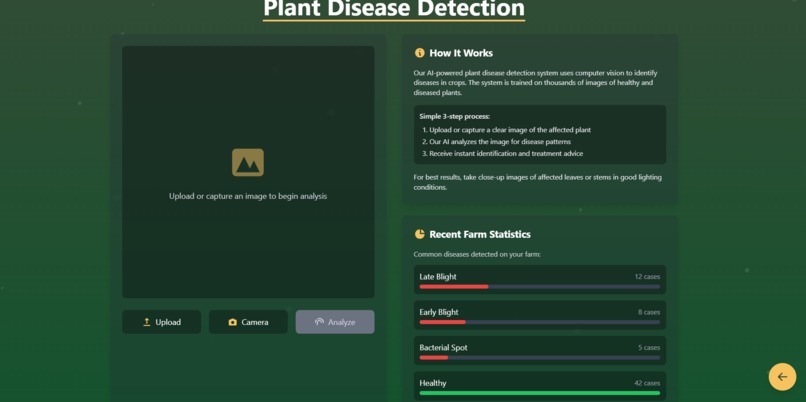This screenshot has height=402, width=806.
Task: Click the '12 cases' value
Action: pyautogui.click(x=647, y=277)
